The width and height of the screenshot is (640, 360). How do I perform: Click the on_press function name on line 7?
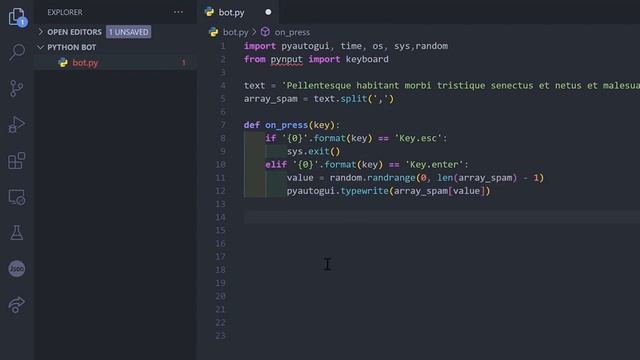point(286,125)
